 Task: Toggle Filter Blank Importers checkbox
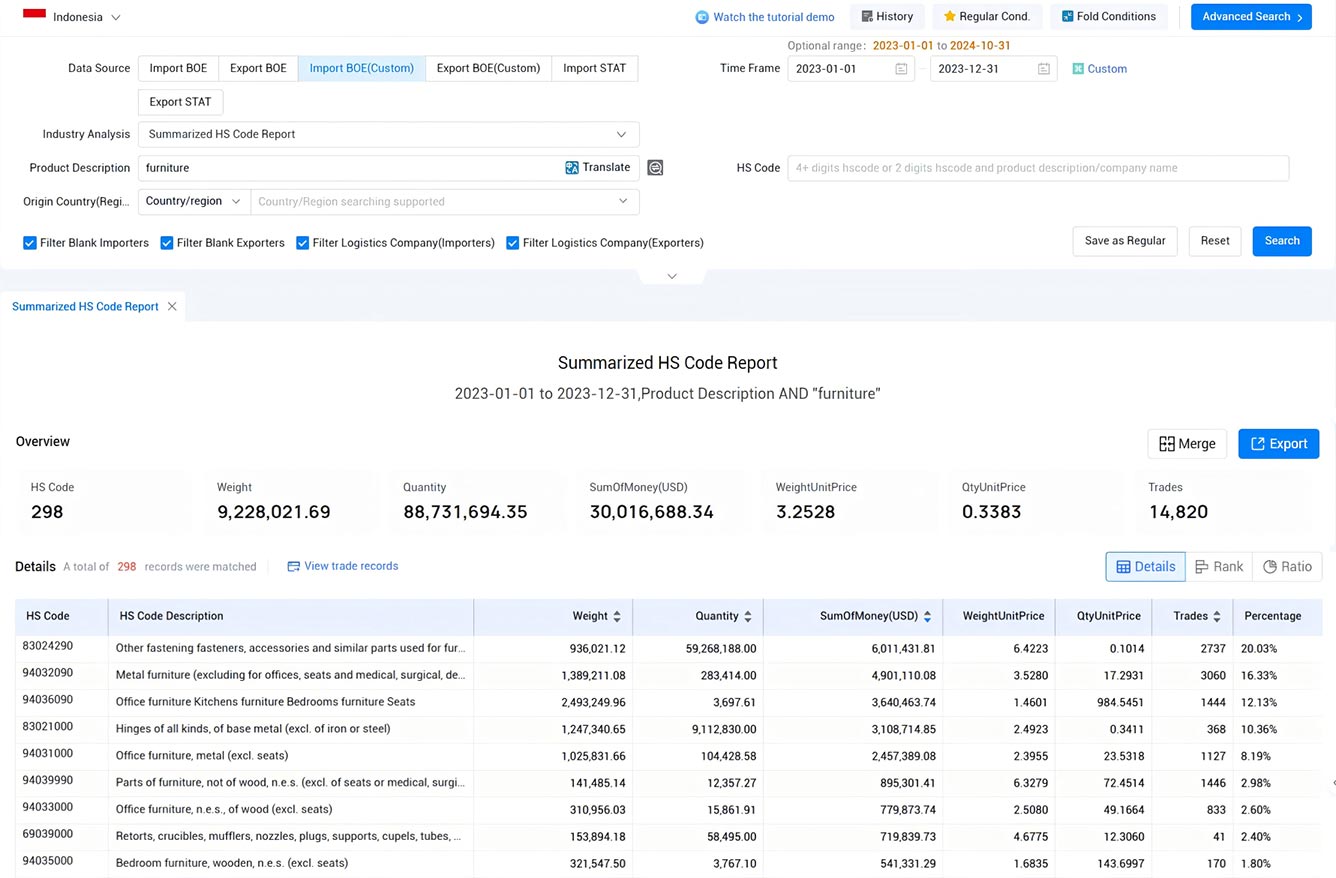coord(30,243)
